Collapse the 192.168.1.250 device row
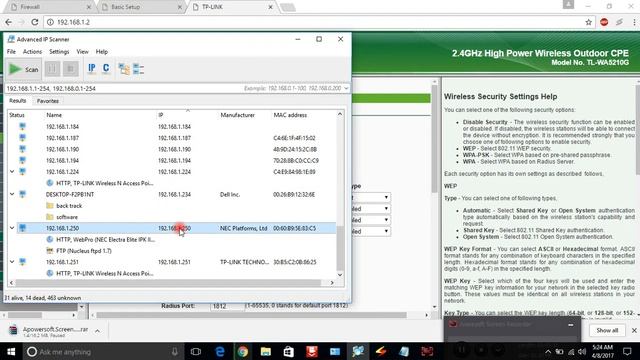640x360 pixels. point(12,228)
